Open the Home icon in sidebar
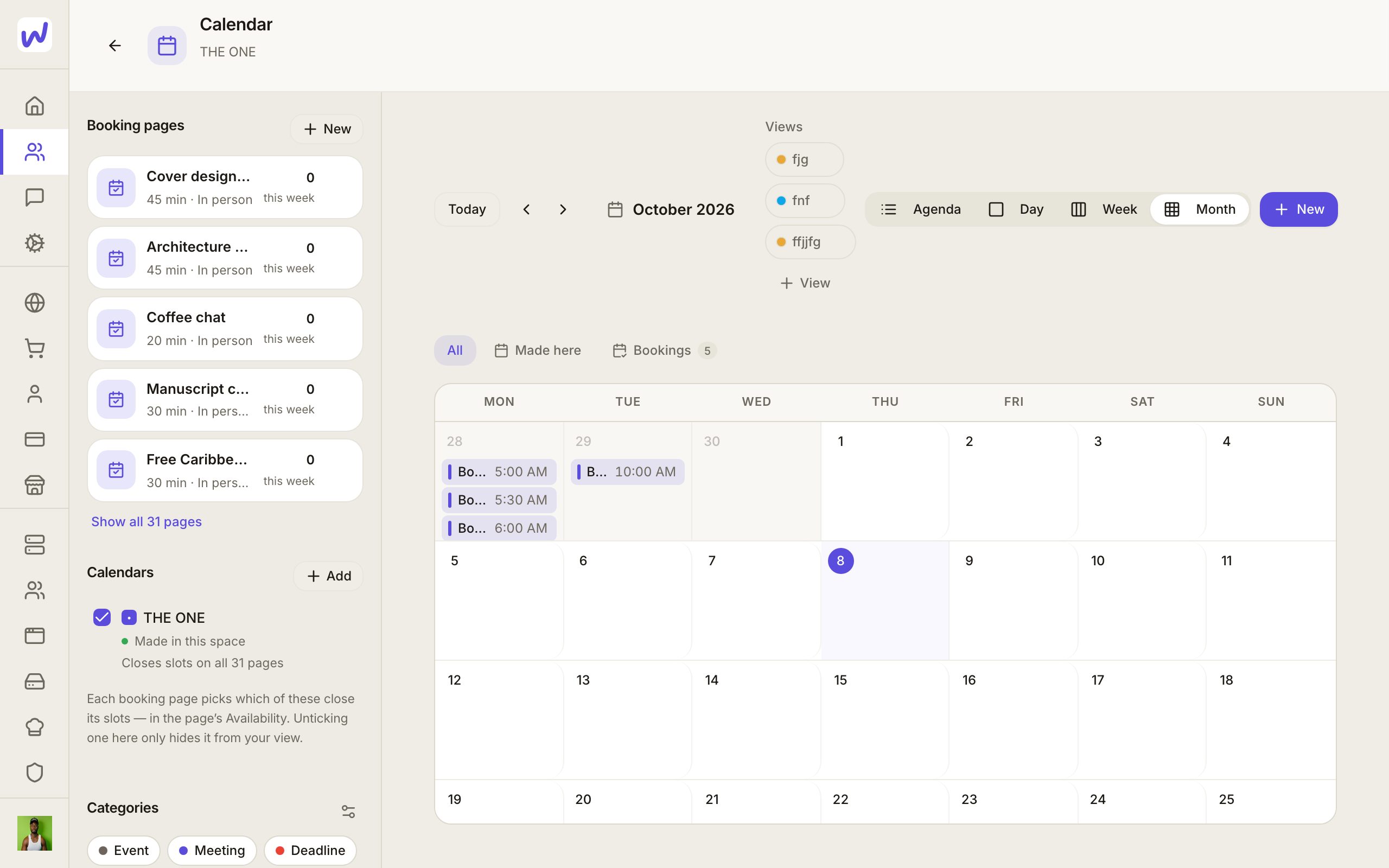 tap(34, 106)
